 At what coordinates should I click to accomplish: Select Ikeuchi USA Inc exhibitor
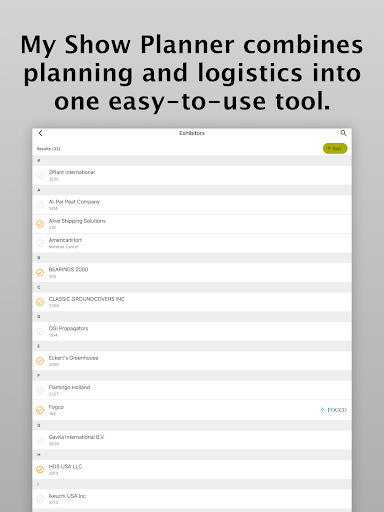[x=192, y=499]
